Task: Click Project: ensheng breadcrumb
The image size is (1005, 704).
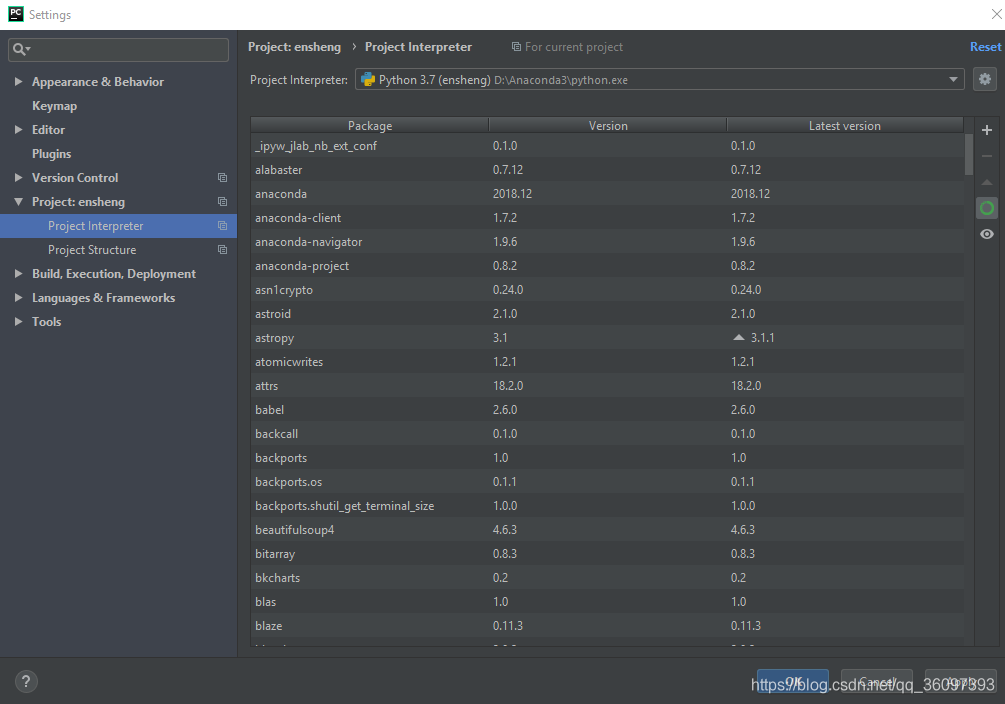Action: coord(294,47)
